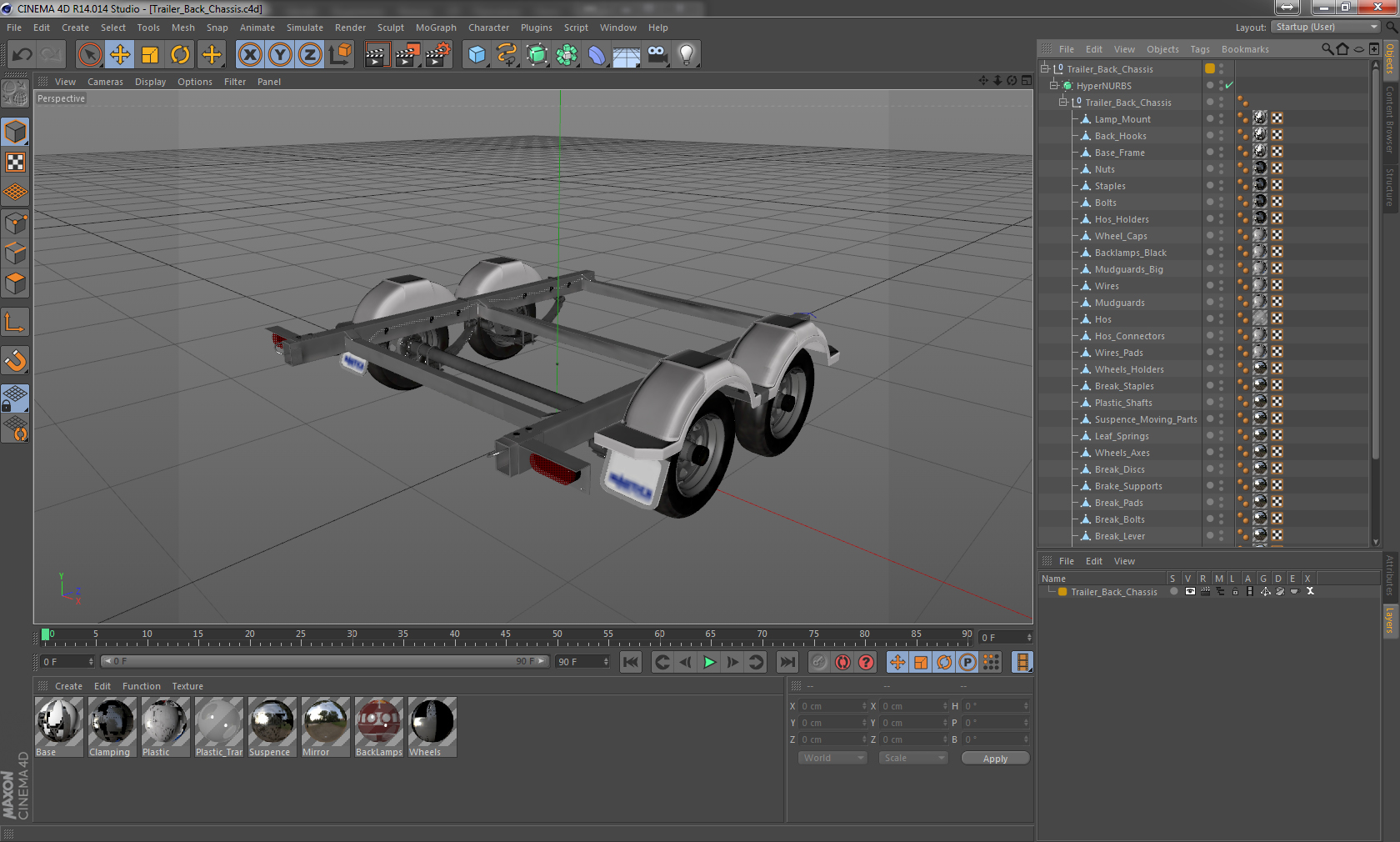Open the spline tools icon
1400x842 pixels.
pos(507,55)
